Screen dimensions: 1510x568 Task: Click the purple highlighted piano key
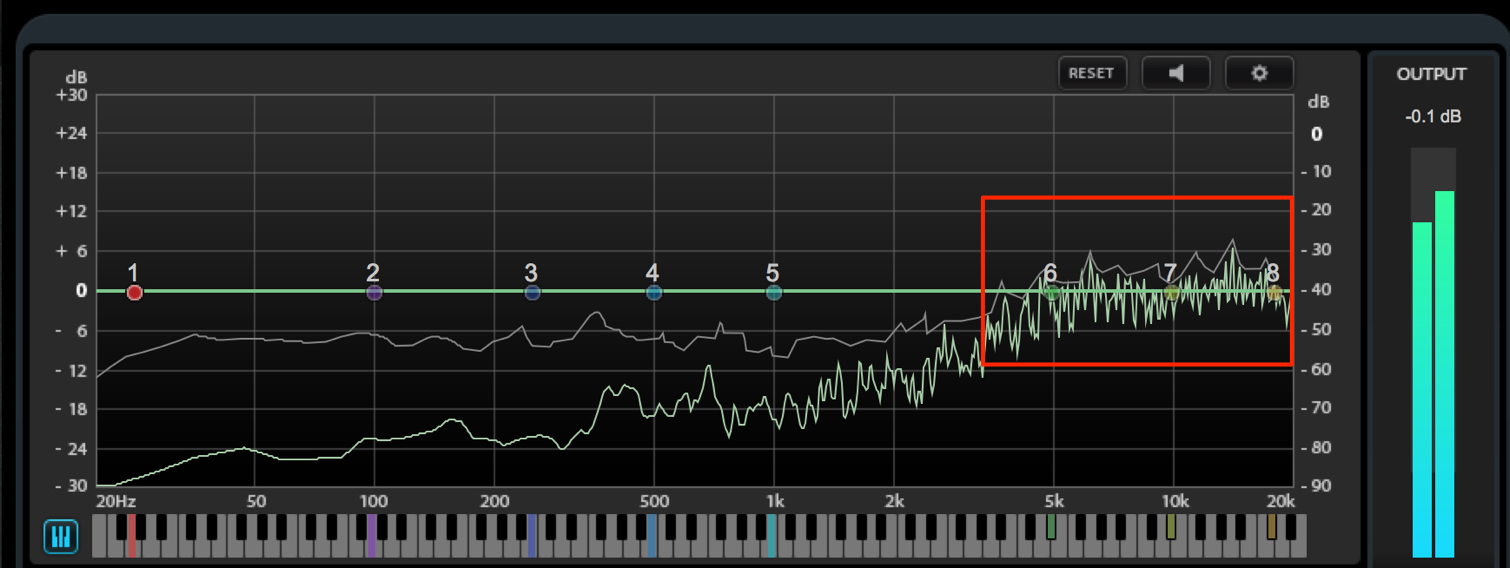[x=371, y=535]
